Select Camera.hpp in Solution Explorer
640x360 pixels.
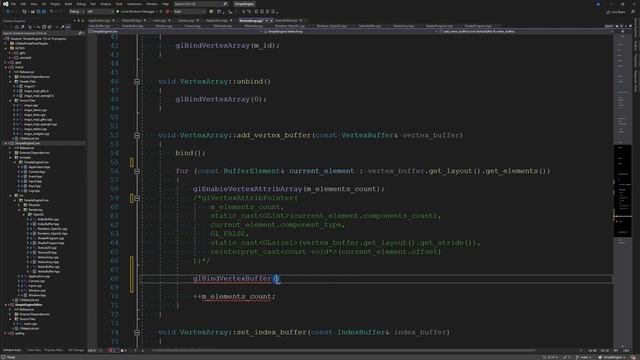pyautogui.click(x=37, y=172)
